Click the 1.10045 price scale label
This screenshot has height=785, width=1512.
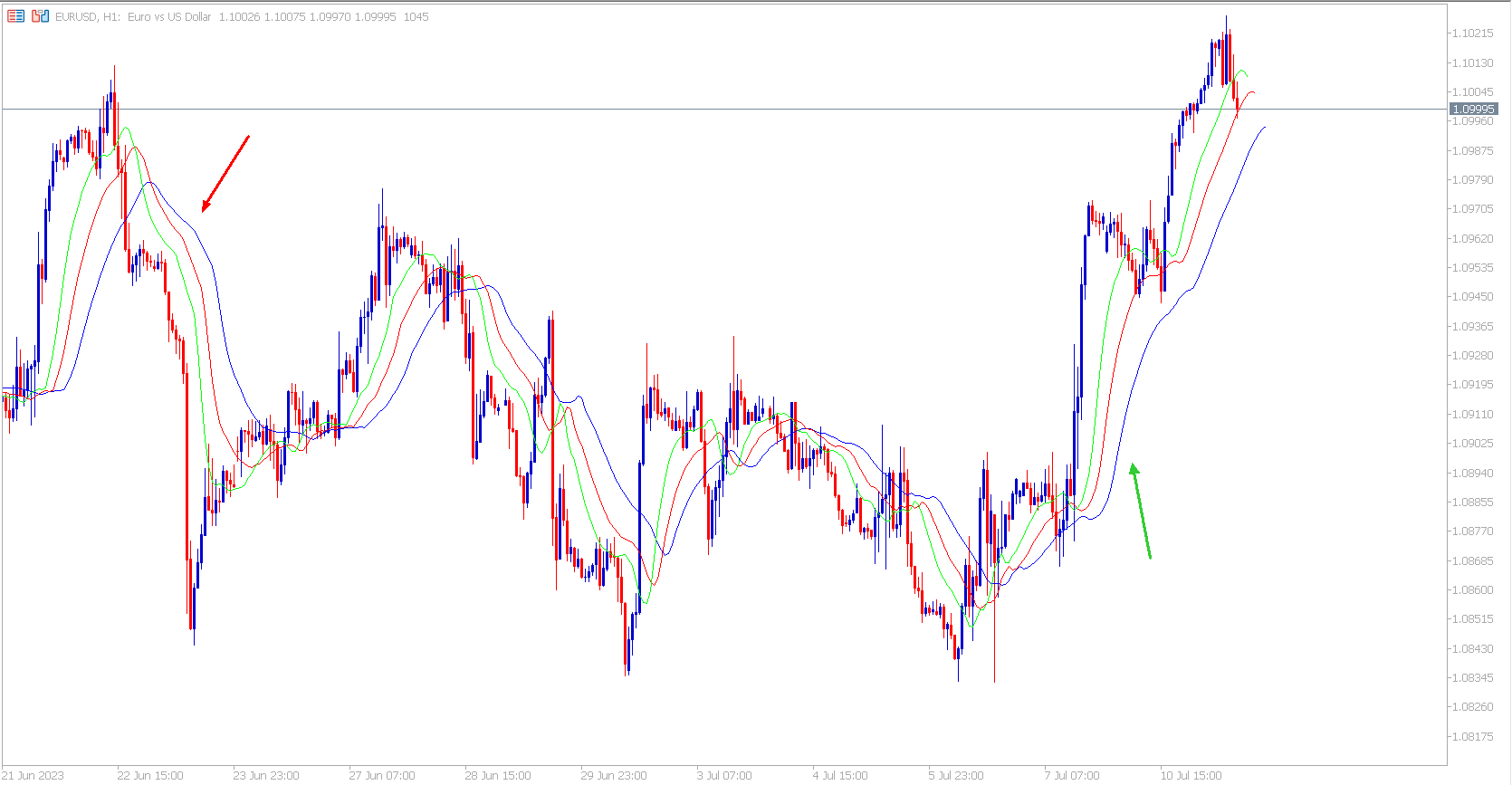click(1473, 92)
